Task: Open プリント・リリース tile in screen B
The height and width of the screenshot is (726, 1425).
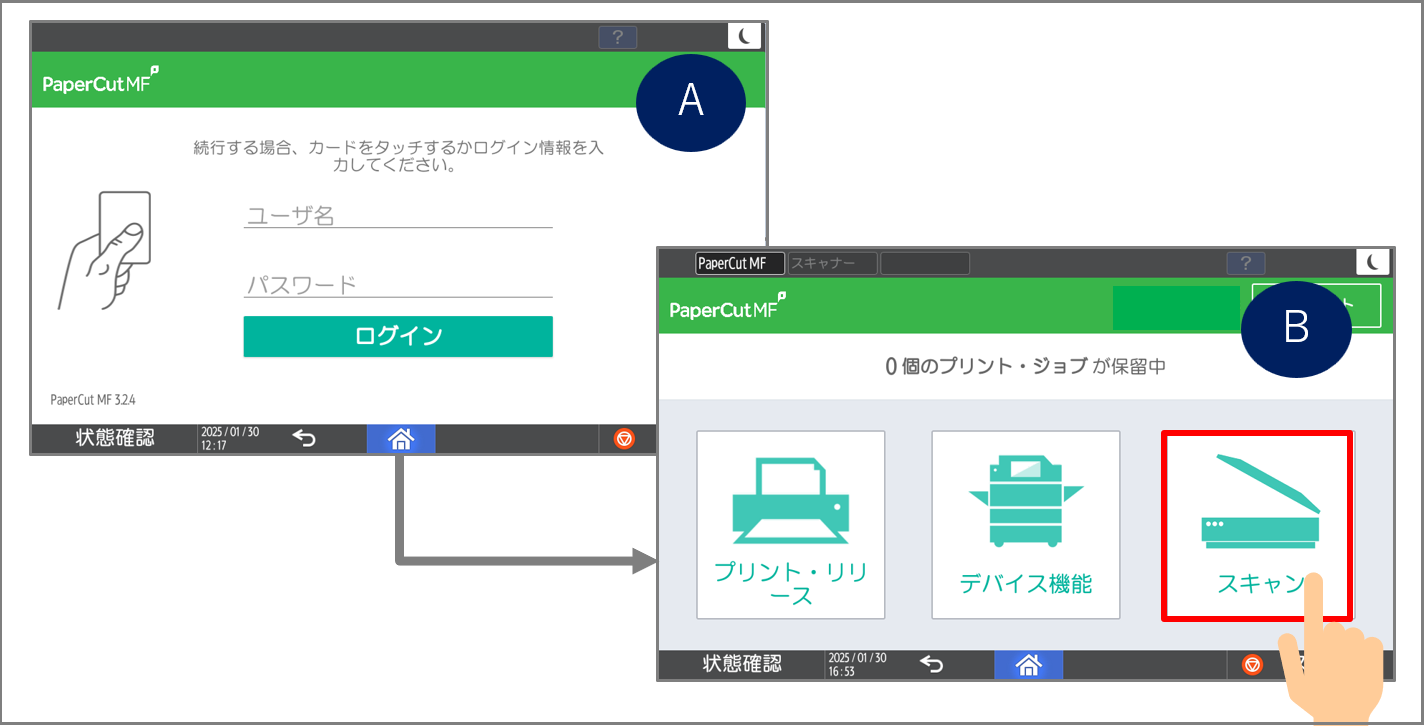Action: click(791, 525)
